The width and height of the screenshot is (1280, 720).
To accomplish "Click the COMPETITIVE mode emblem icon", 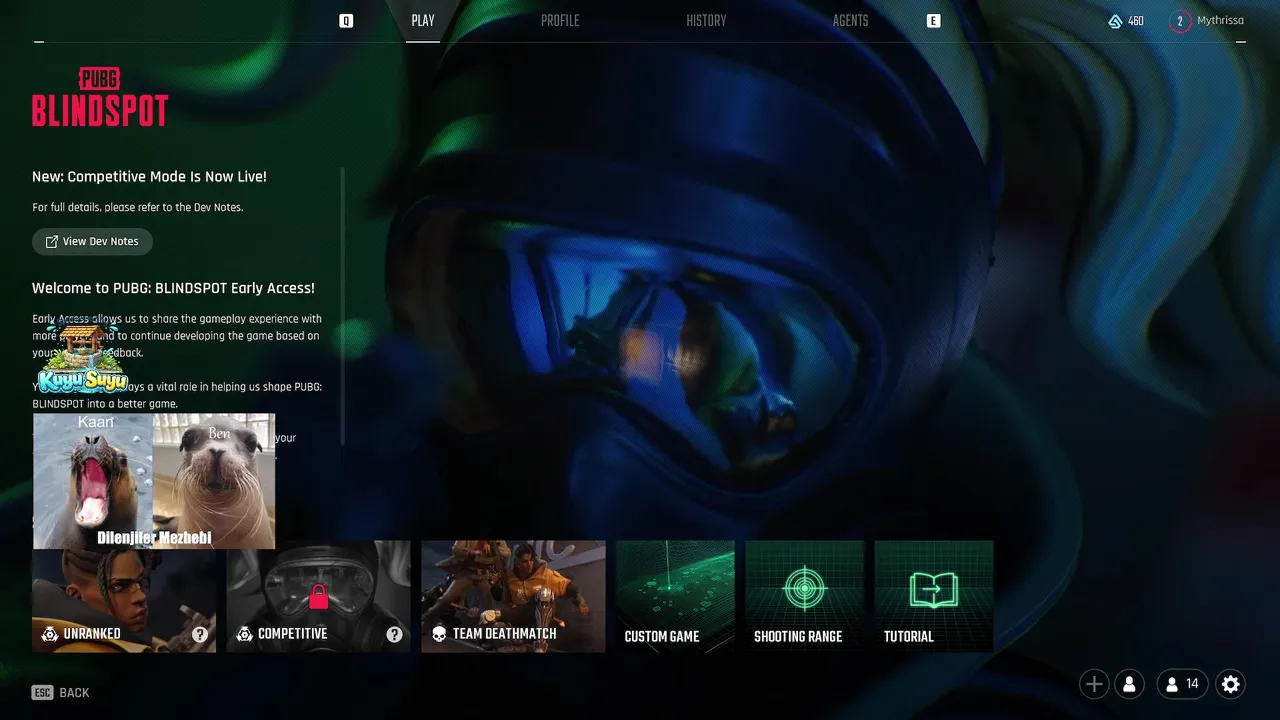I will coord(244,634).
